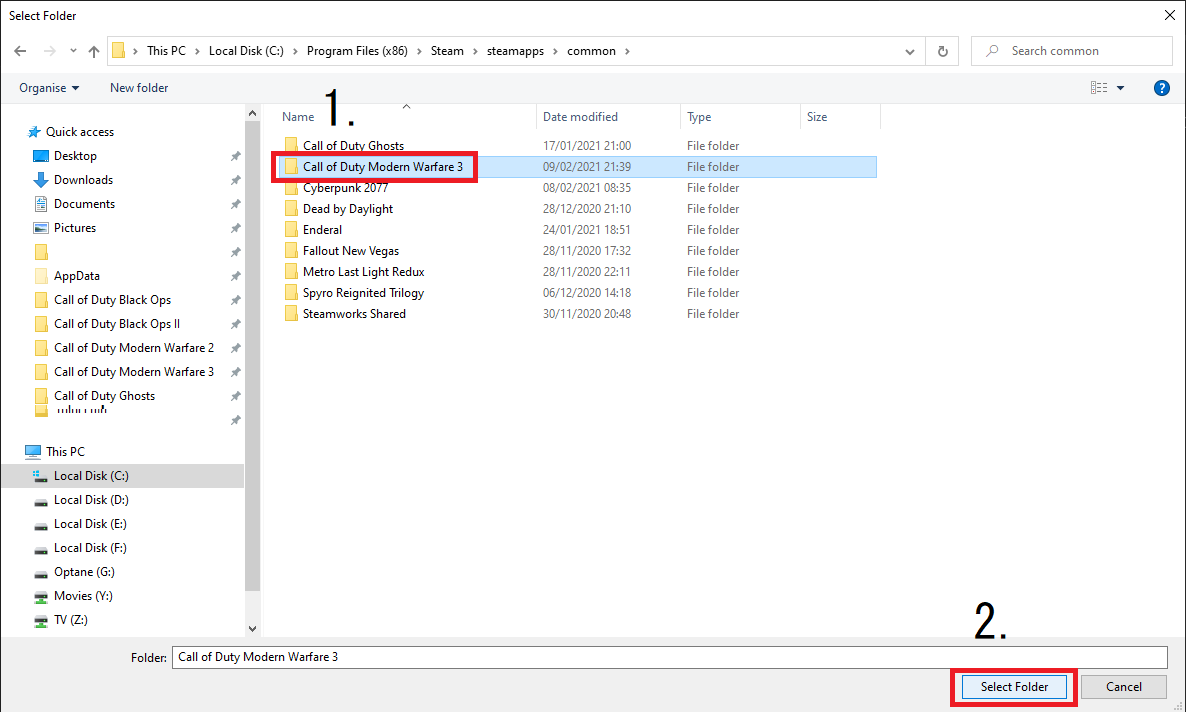Select Steam in the breadcrumb path
The height and width of the screenshot is (712, 1186).
pyautogui.click(x=447, y=51)
